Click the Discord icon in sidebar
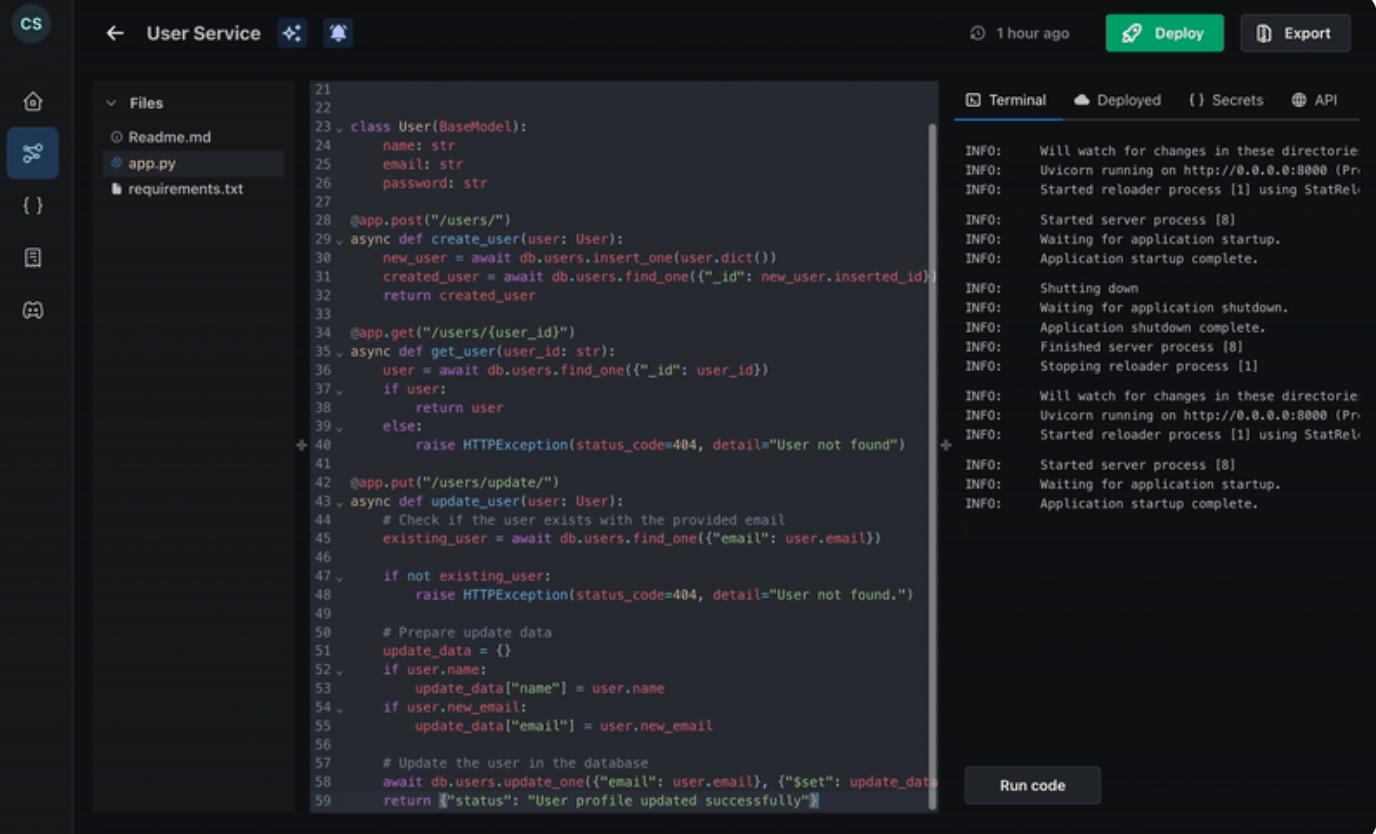Screen dimensions: 1376x834 [x=33, y=310]
